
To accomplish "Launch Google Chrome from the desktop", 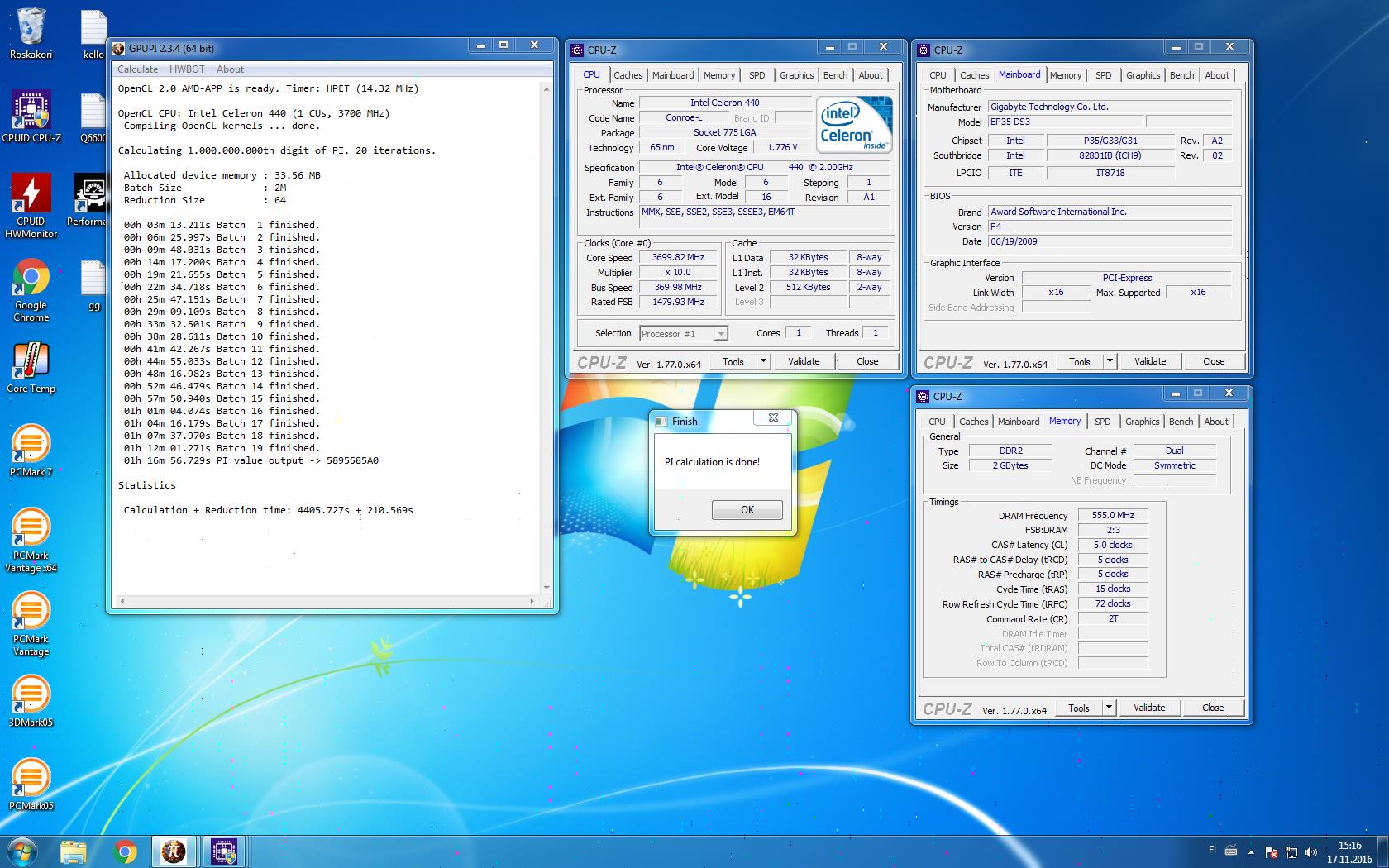I will [x=31, y=289].
